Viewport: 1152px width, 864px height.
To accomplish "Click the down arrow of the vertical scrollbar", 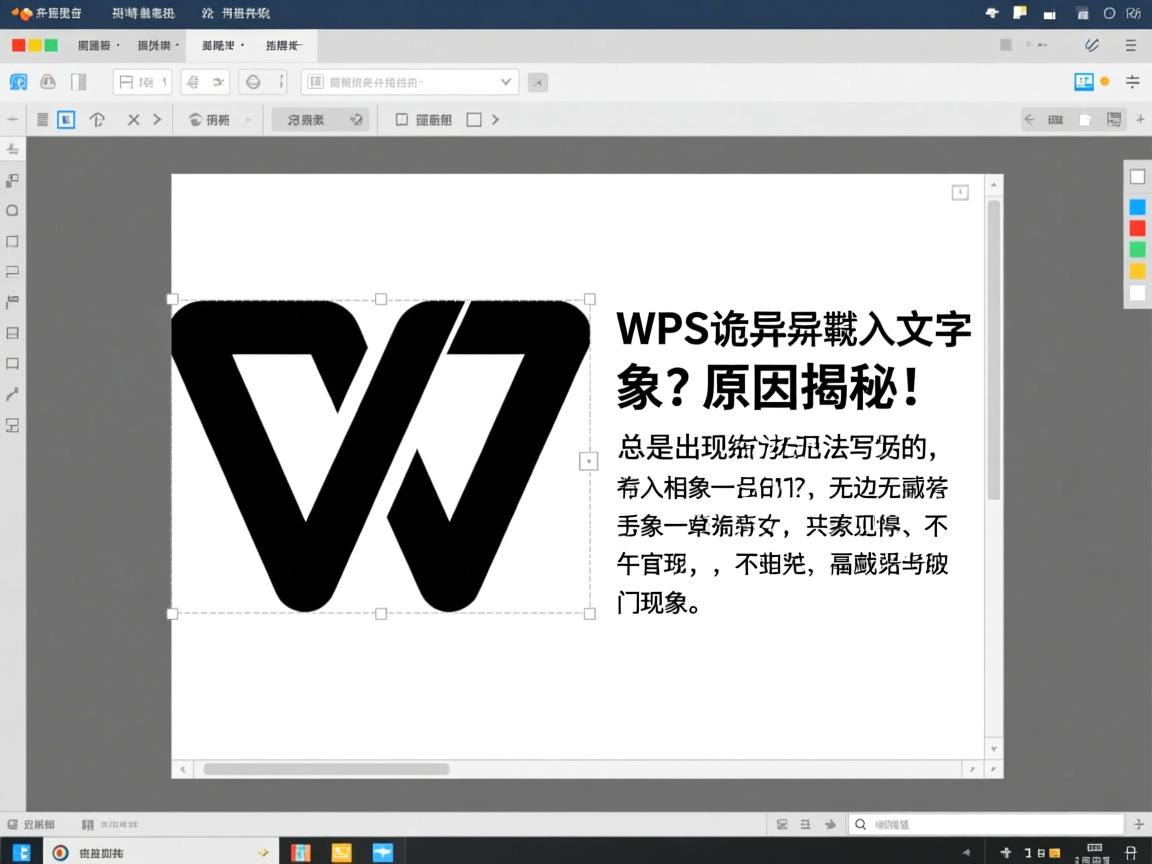I will (993, 747).
